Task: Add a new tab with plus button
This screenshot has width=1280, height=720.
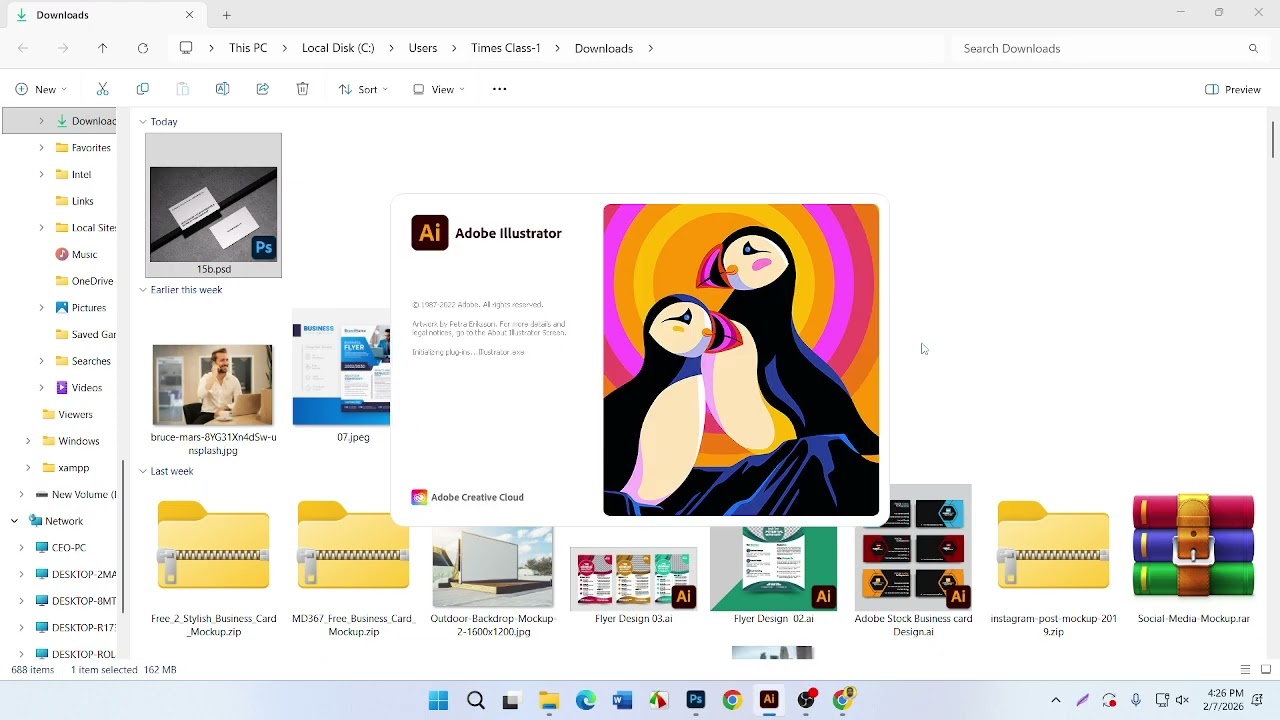Action: tap(227, 15)
